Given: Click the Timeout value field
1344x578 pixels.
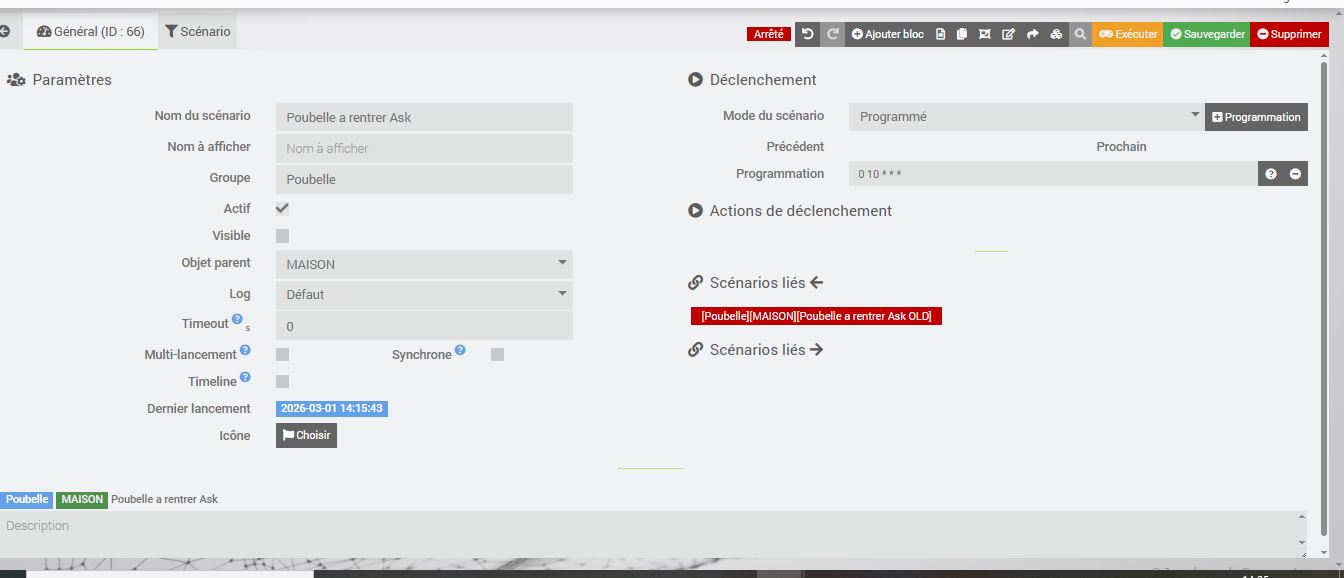Looking at the screenshot, I should [x=424, y=326].
